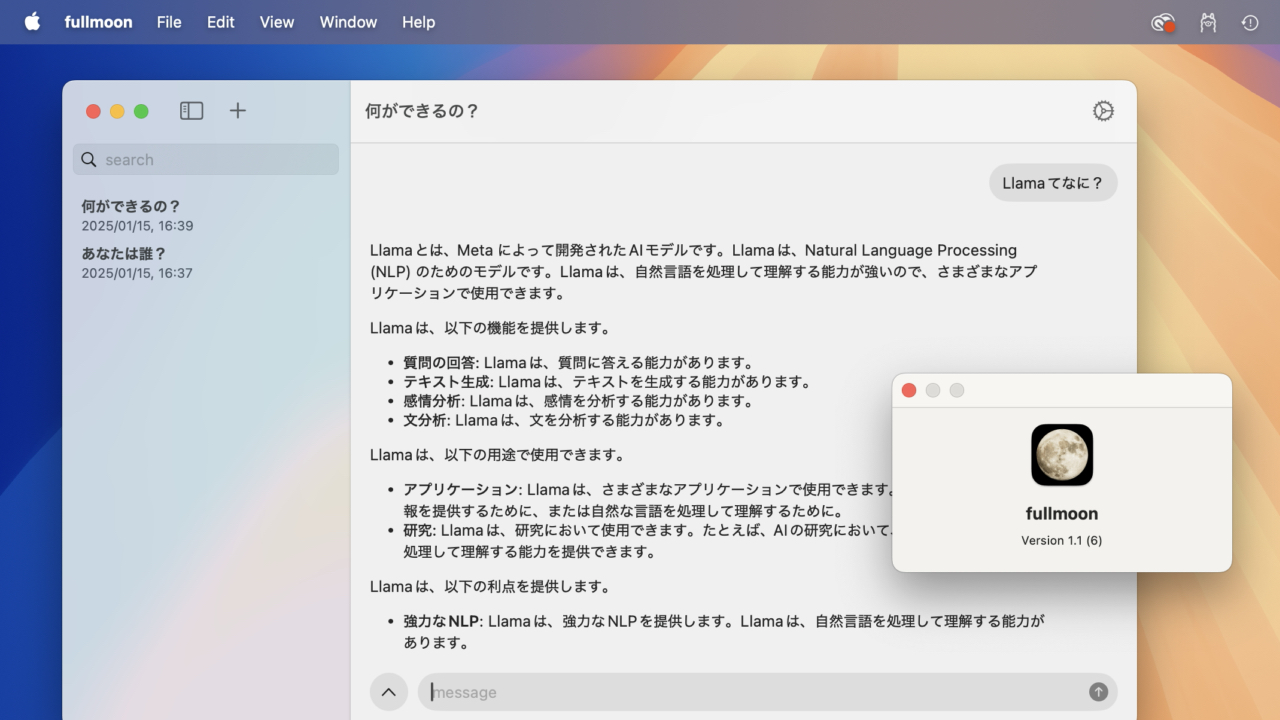Open the Edit menu
The height and width of the screenshot is (720, 1280).
[x=221, y=22]
